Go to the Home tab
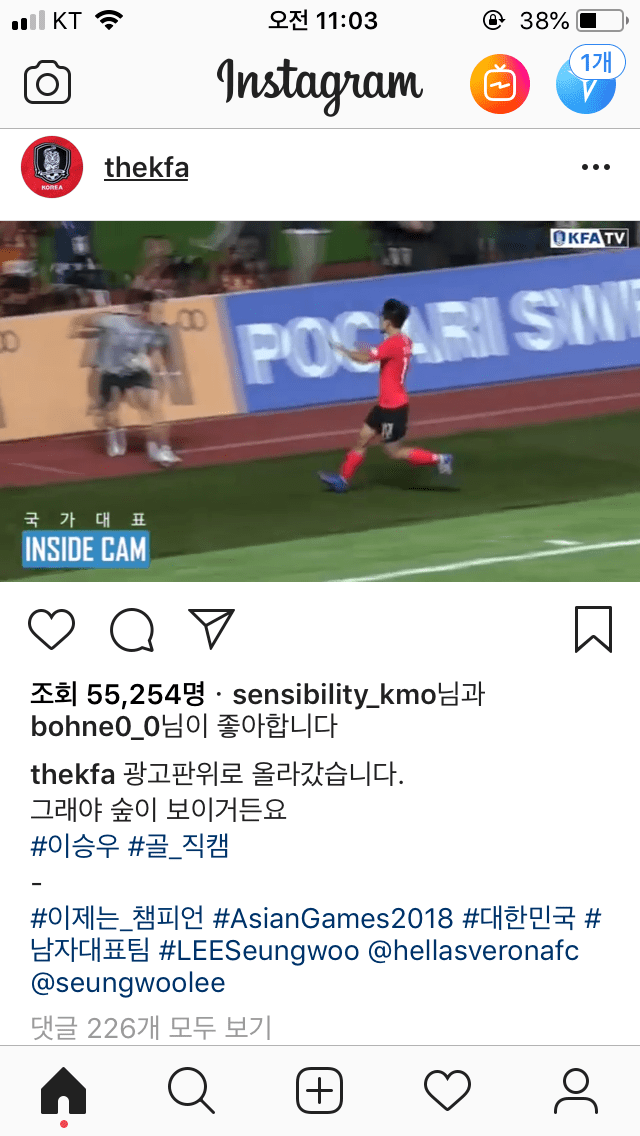Screen dimensions: 640x1136 pos(64,1093)
